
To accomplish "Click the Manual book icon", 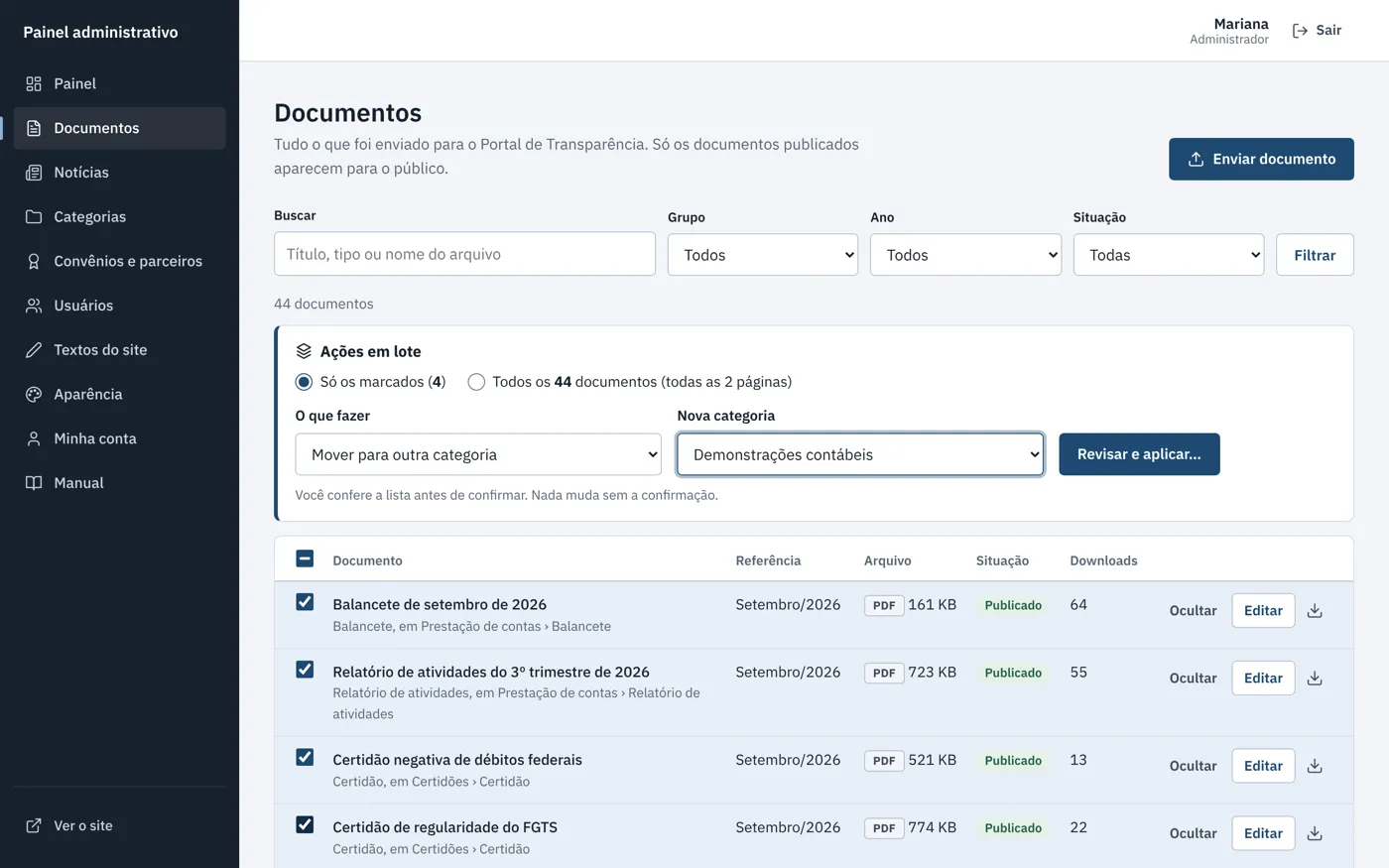I will 34,483.
